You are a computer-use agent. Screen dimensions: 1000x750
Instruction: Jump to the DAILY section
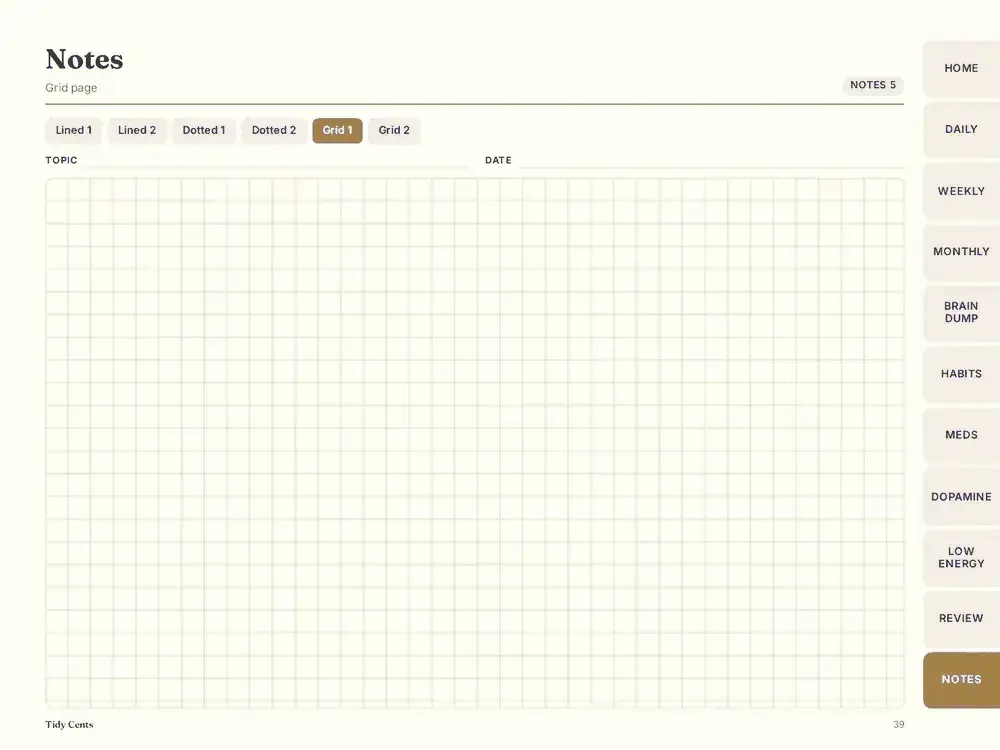961,129
